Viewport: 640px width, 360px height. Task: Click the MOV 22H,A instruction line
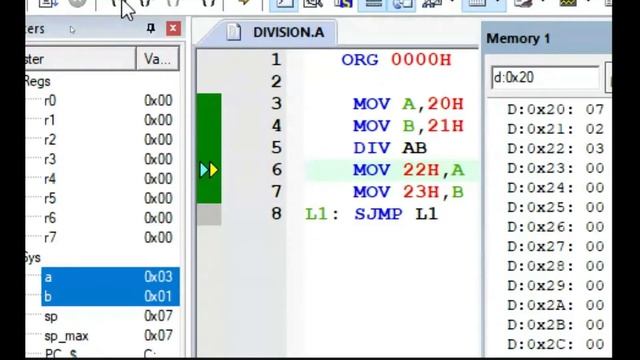(x=409, y=170)
